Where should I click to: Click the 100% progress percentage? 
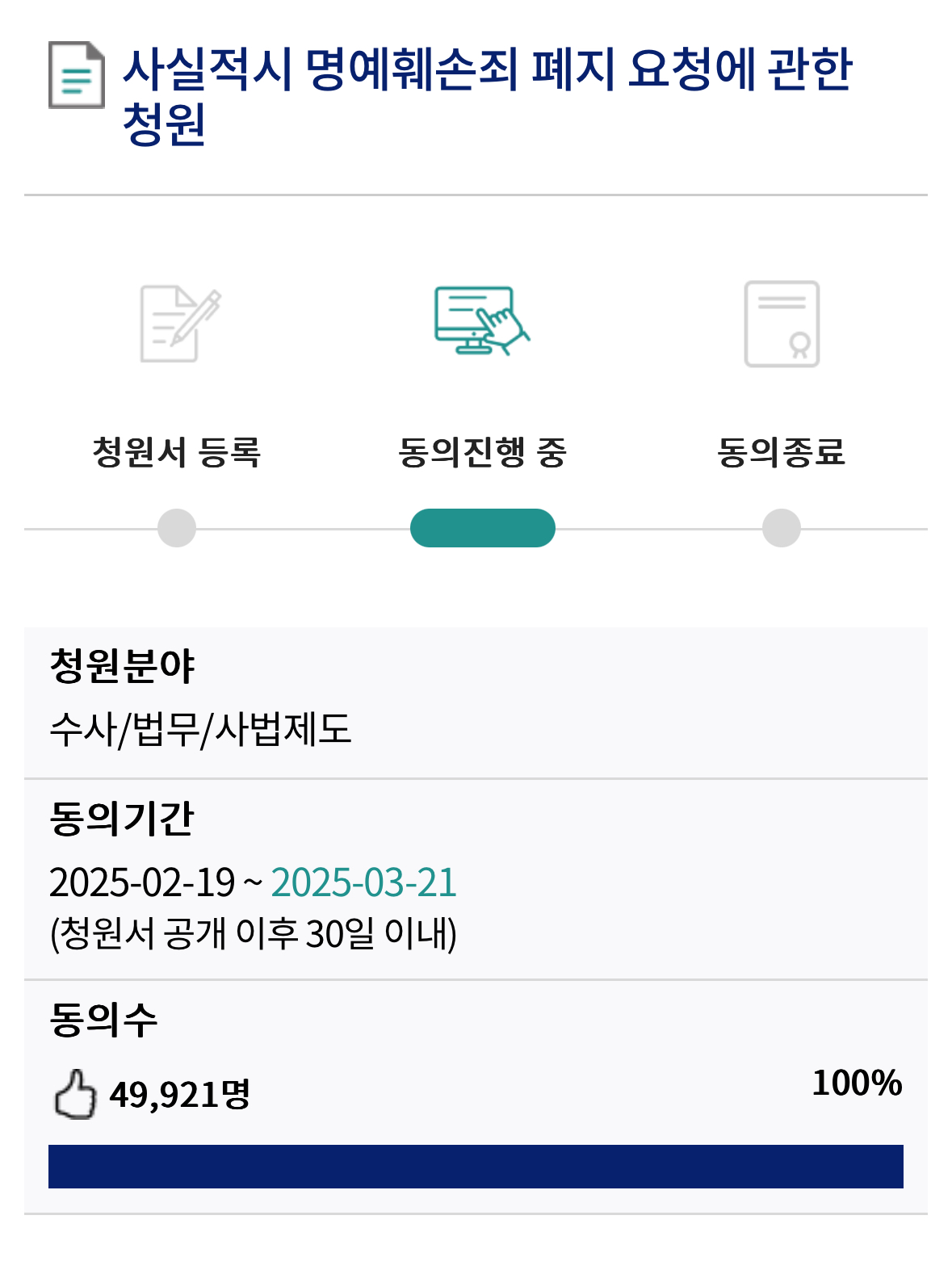coord(857,1083)
